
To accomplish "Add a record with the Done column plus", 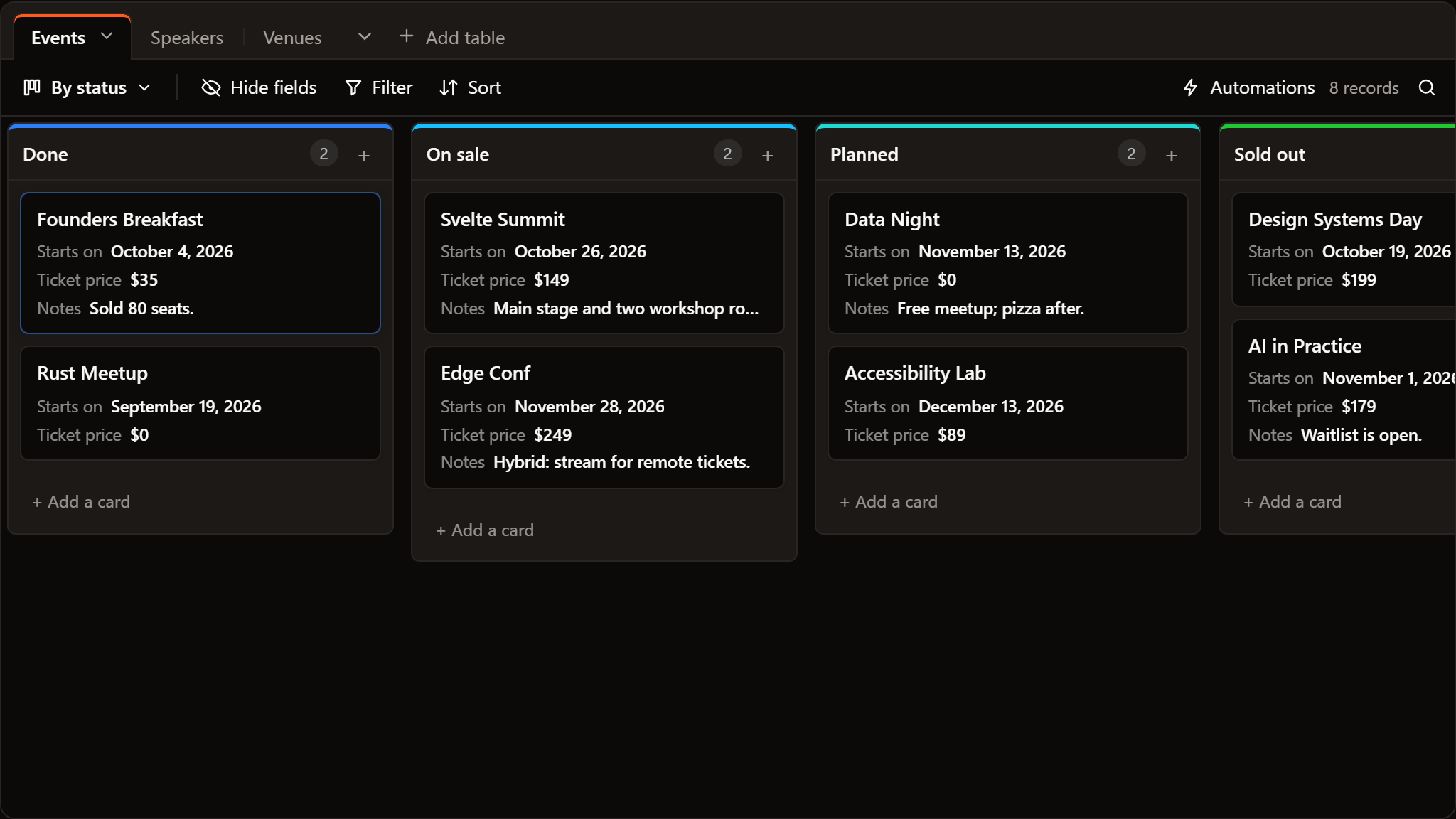I will click(364, 155).
